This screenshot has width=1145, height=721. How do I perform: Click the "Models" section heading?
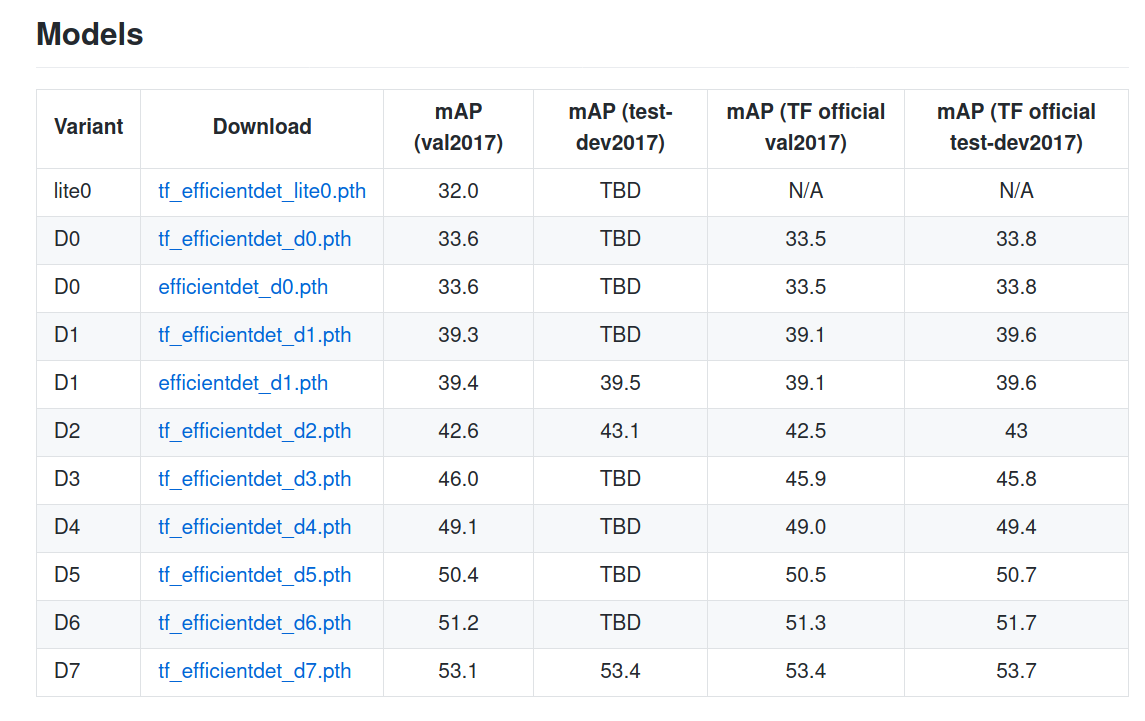(x=90, y=34)
